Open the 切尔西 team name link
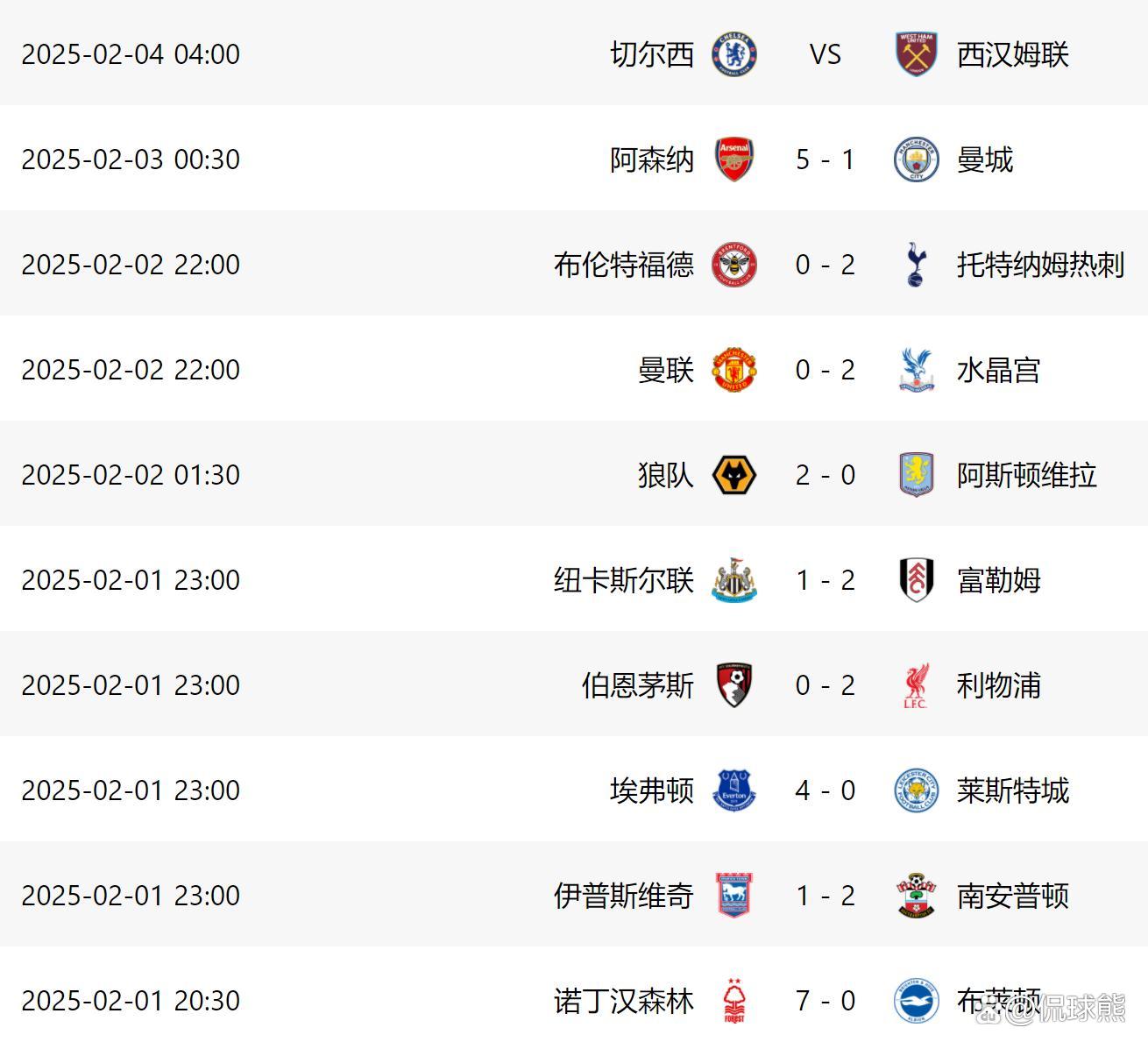Screen dimensions: 1148x1049 (x=652, y=54)
